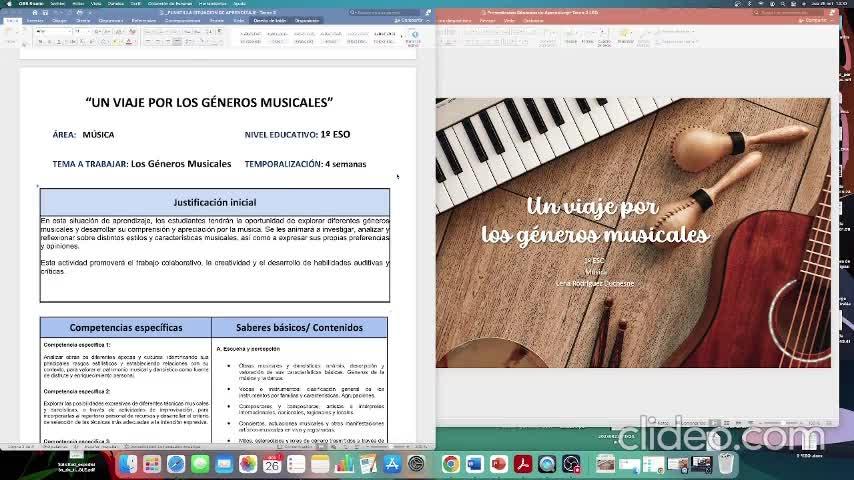
Task: Expand the Word styles gallery arrow
Action: point(401,36)
